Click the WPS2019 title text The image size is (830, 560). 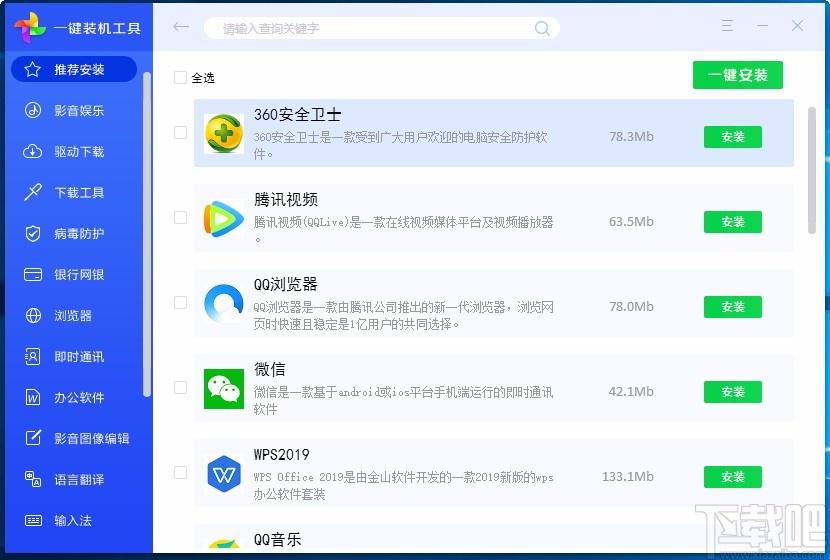pos(282,455)
